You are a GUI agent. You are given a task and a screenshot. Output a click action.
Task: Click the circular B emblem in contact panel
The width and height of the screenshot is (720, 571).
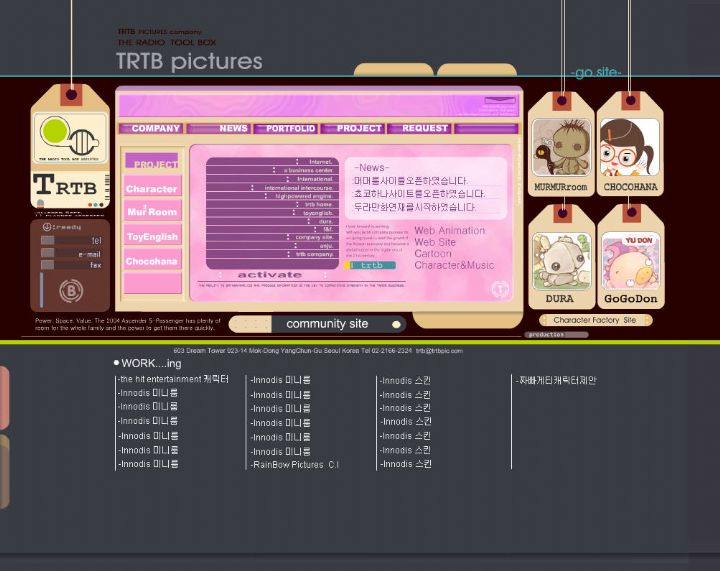point(70,291)
